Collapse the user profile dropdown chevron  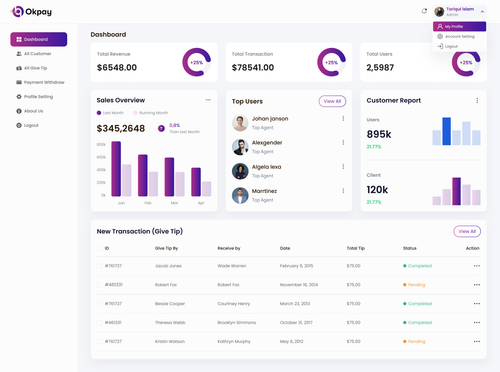click(482, 12)
